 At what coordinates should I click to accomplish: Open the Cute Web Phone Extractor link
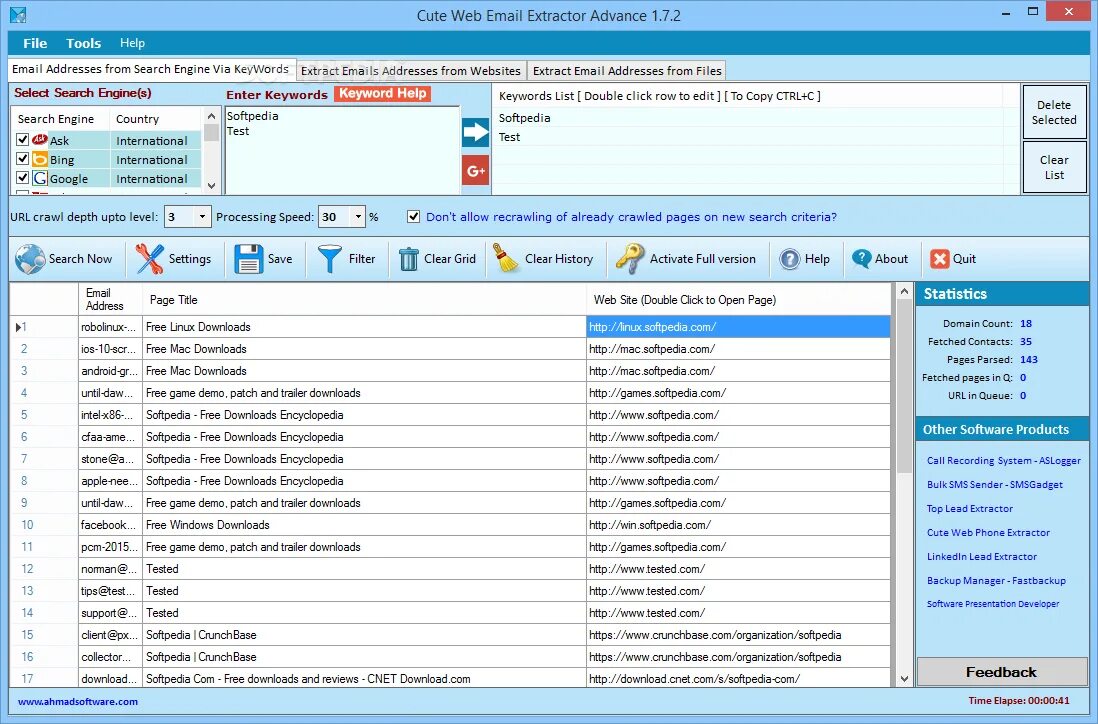coord(988,533)
